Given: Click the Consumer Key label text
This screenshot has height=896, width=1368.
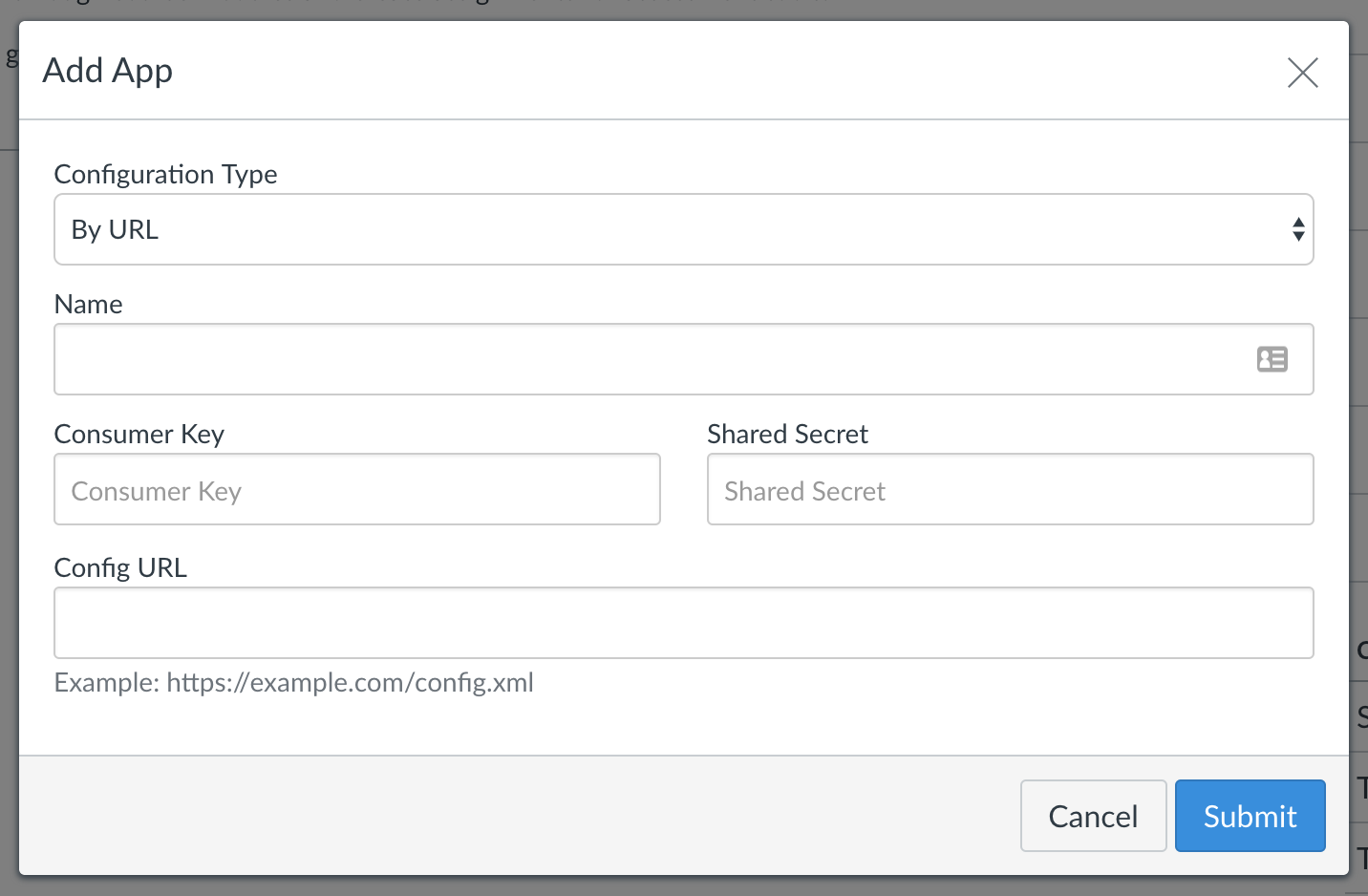Looking at the screenshot, I should coord(139,434).
